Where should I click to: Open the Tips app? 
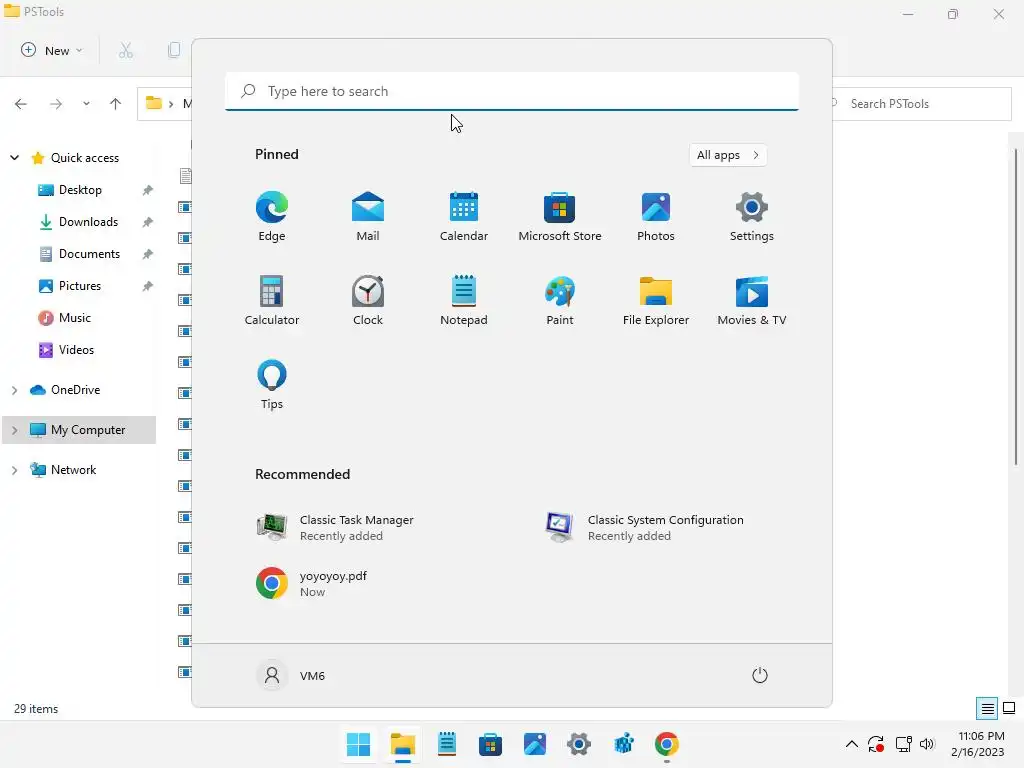pyautogui.click(x=272, y=384)
